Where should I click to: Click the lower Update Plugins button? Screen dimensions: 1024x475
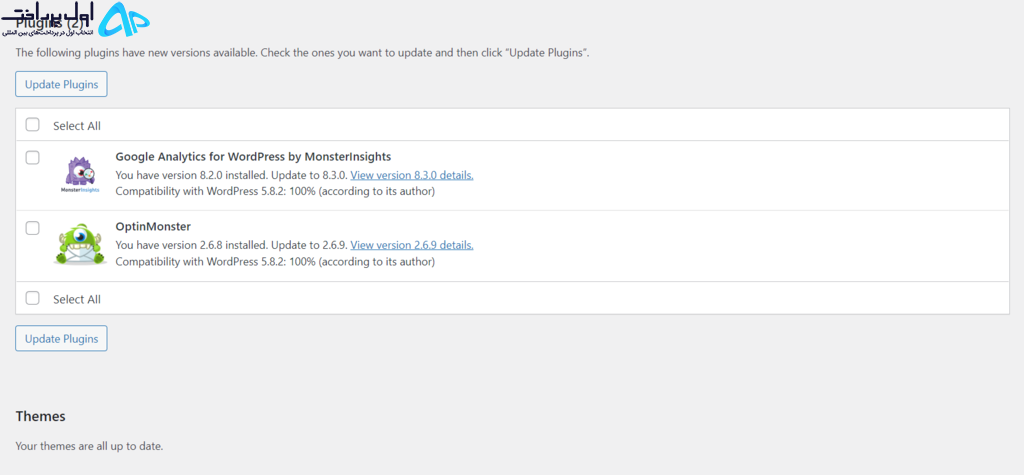[61, 338]
